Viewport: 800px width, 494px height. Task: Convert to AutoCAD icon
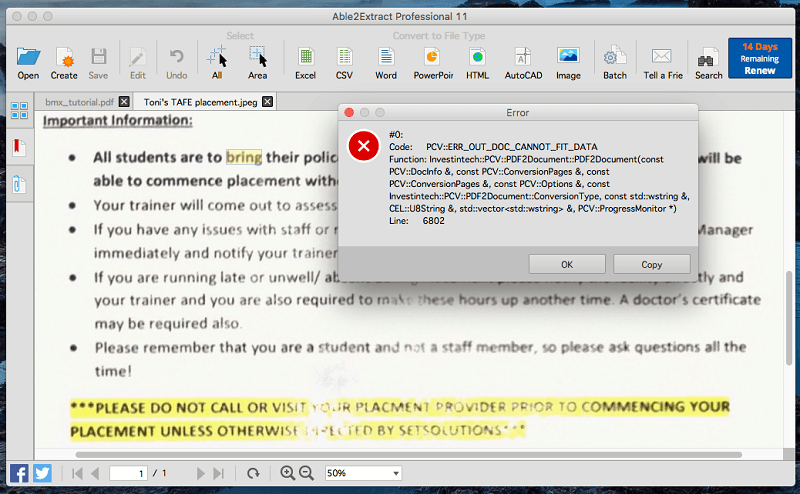[x=523, y=56]
